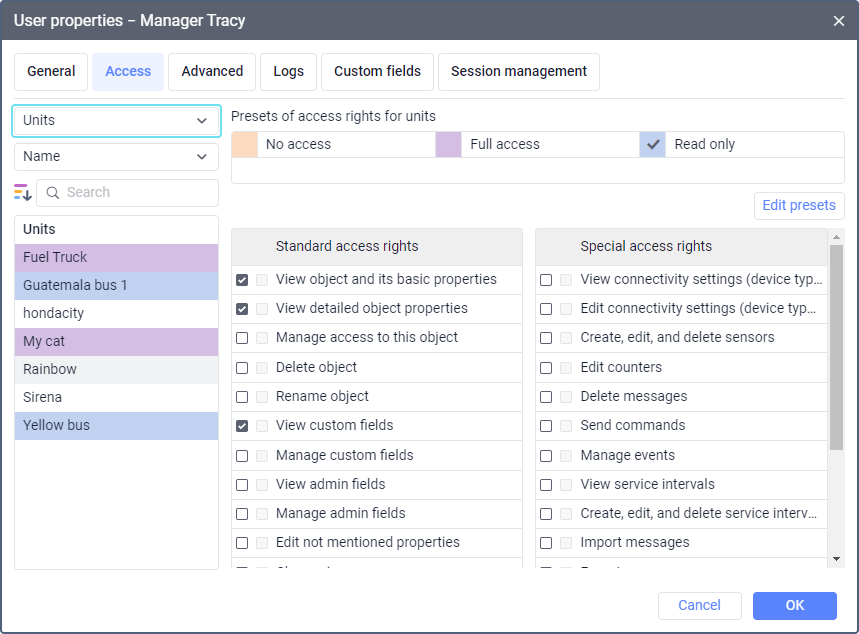This screenshot has height=634, width=859.
Task: Close the User properties dialog
Action: click(x=838, y=20)
